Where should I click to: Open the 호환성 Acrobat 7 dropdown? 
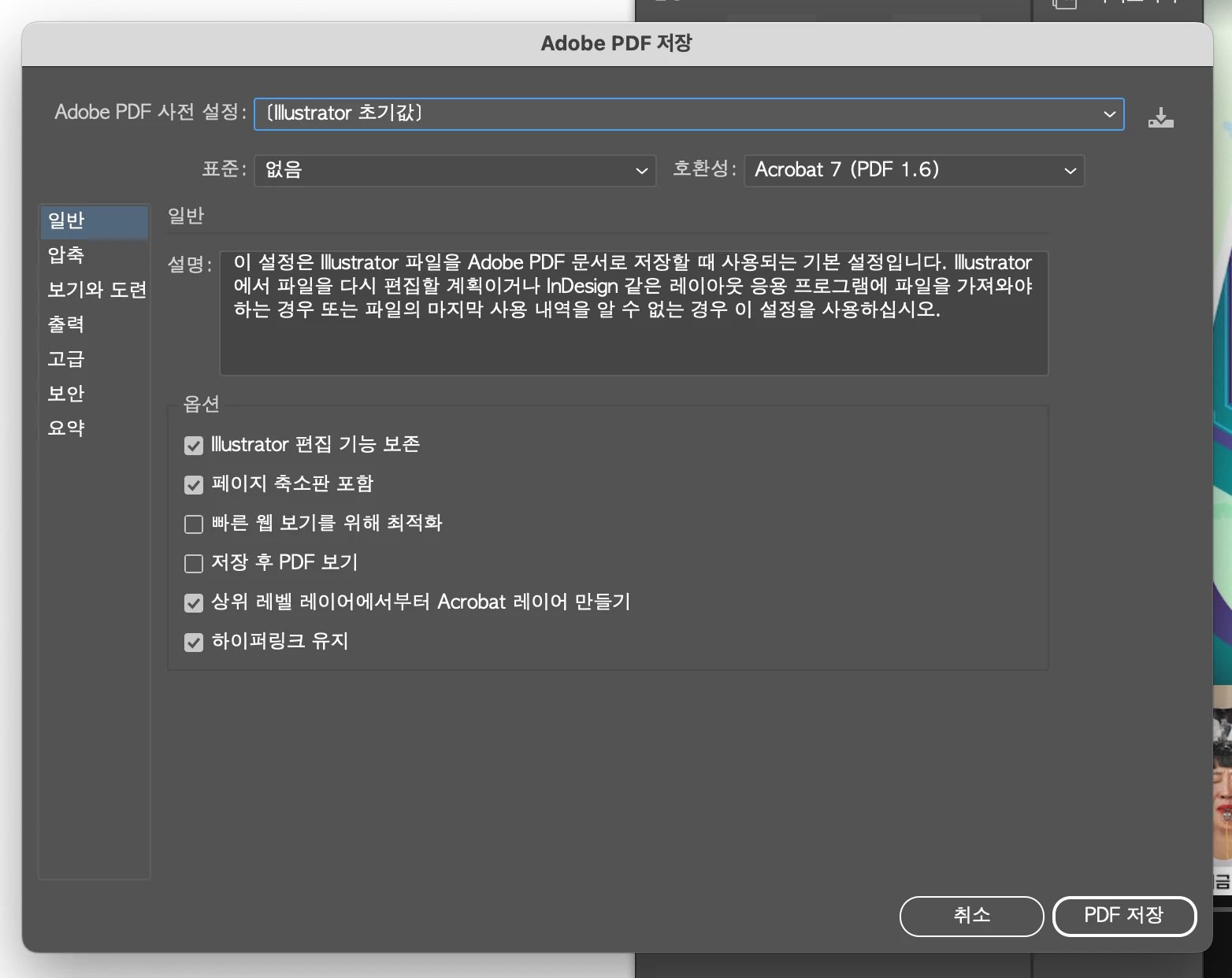pos(914,170)
